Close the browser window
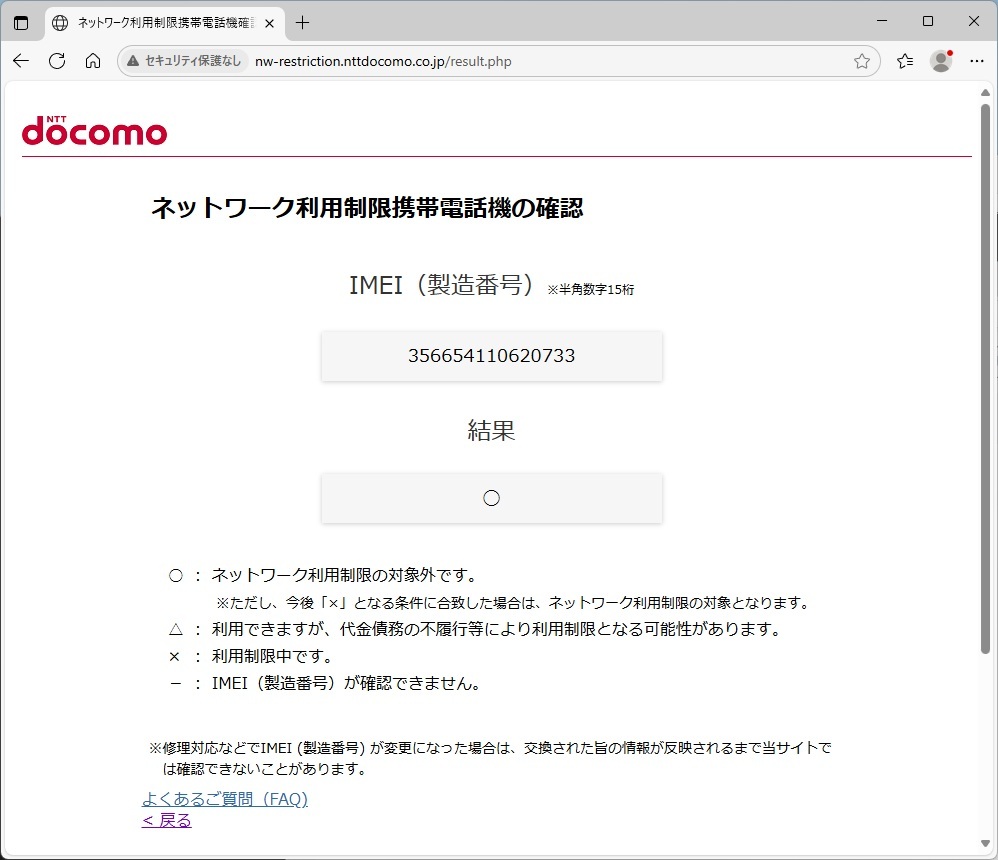This screenshot has width=998, height=860. [x=974, y=21]
